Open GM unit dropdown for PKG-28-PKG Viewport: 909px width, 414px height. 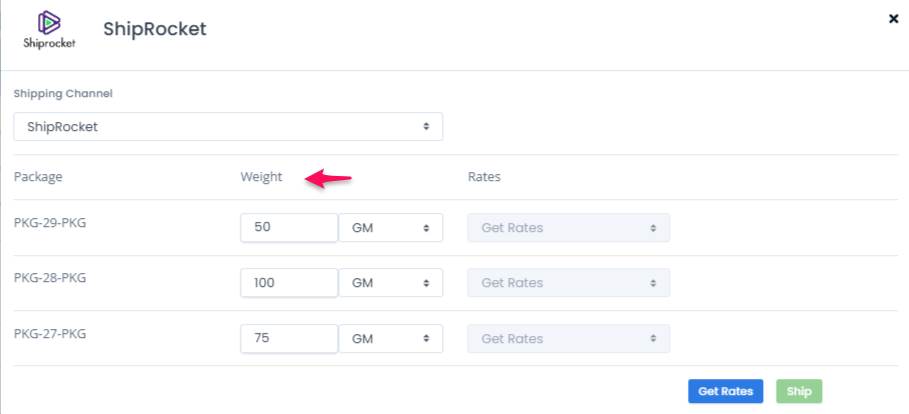(391, 282)
